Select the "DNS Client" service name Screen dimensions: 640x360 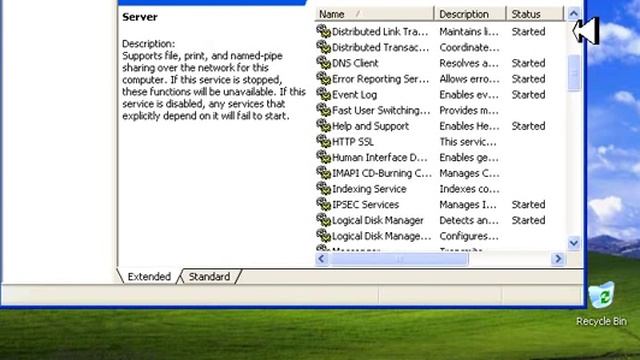[355, 63]
